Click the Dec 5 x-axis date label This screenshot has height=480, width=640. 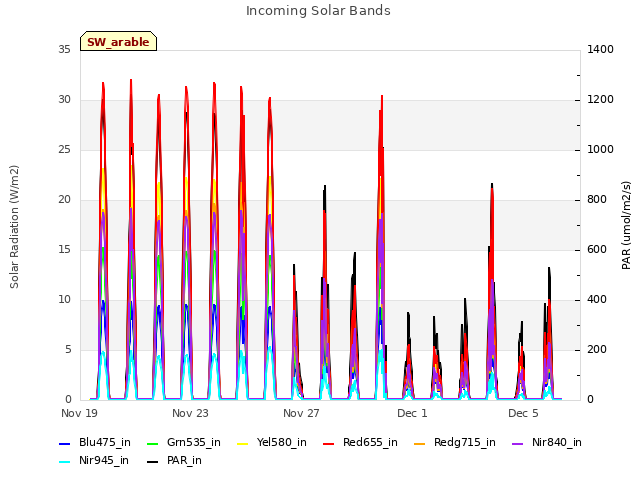tap(523, 413)
